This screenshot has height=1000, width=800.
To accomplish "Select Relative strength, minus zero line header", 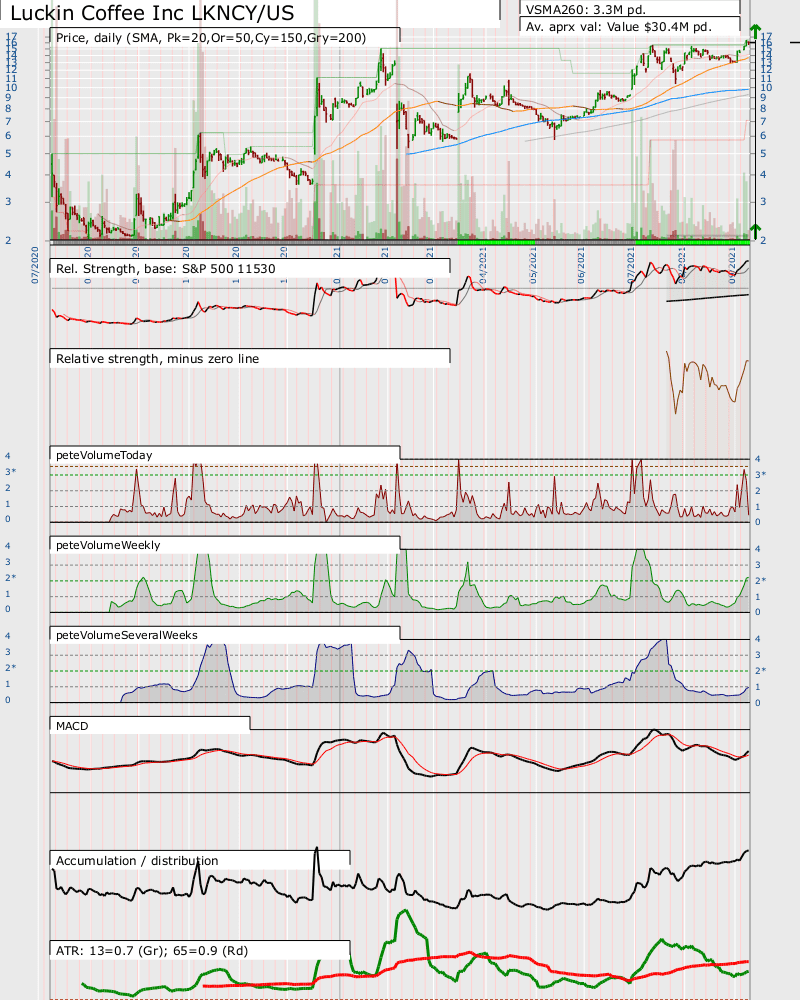I will coord(157,358).
